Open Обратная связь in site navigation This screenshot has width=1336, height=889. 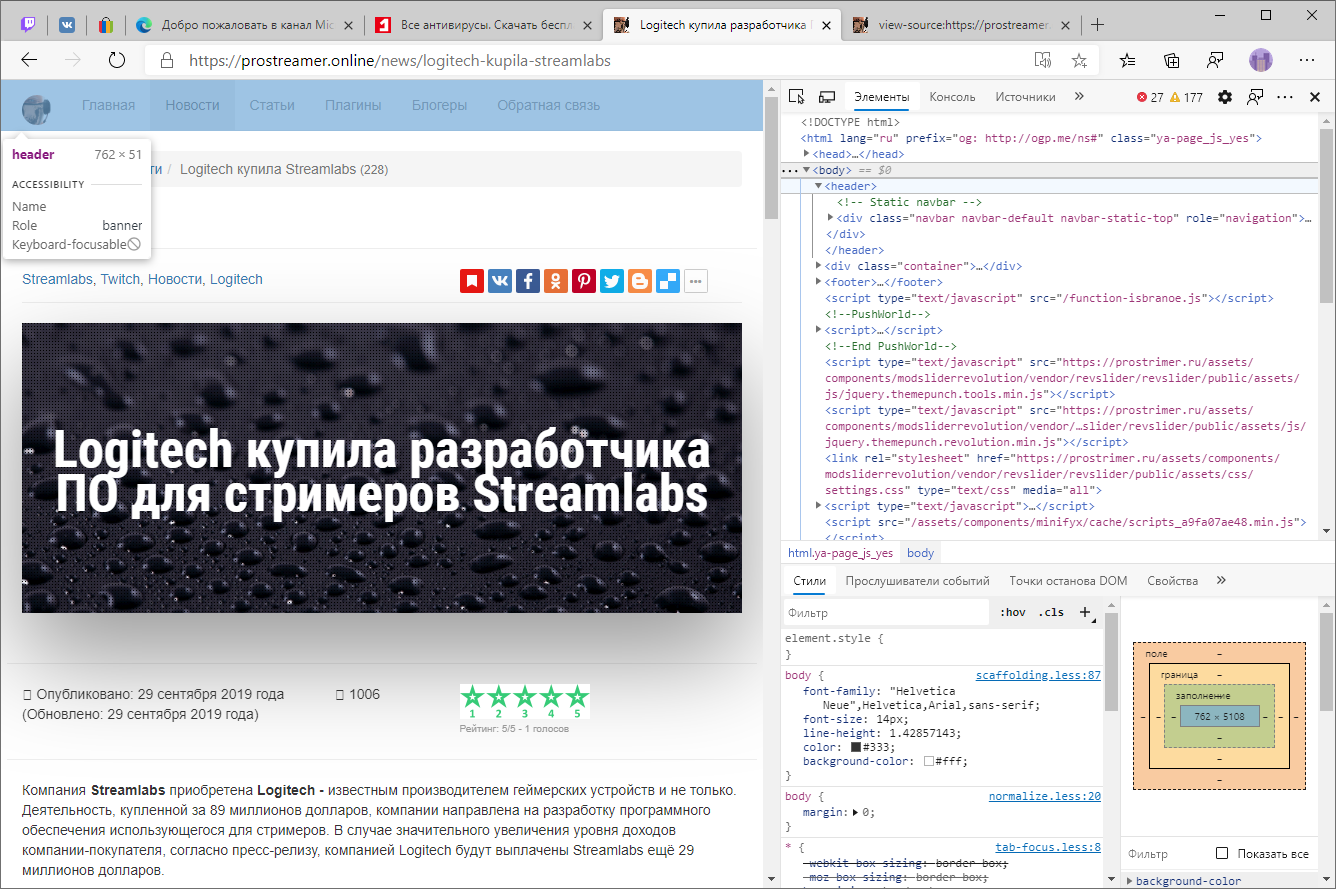(x=549, y=105)
